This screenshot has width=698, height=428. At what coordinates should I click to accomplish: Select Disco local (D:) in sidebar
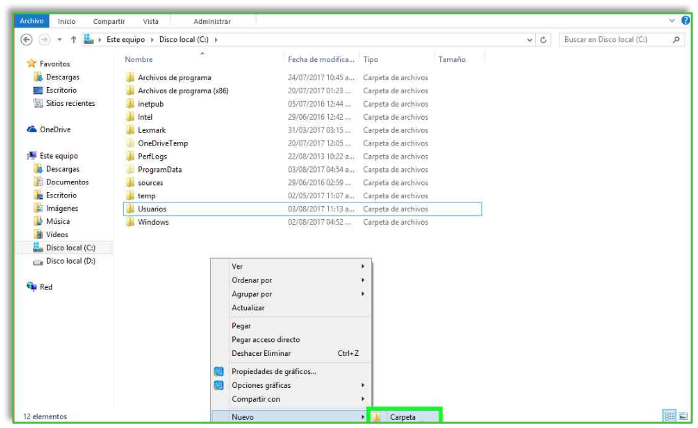pyautogui.click(x=70, y=261)
